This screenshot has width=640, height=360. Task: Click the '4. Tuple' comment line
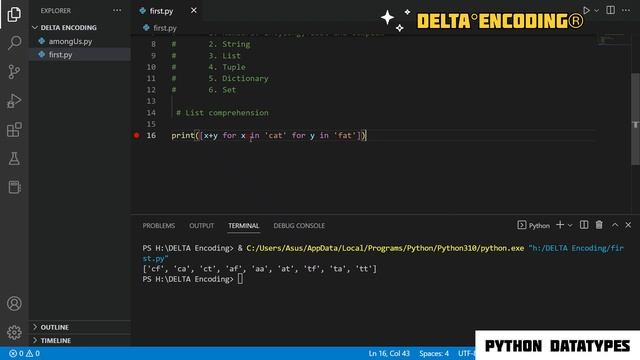227,67
